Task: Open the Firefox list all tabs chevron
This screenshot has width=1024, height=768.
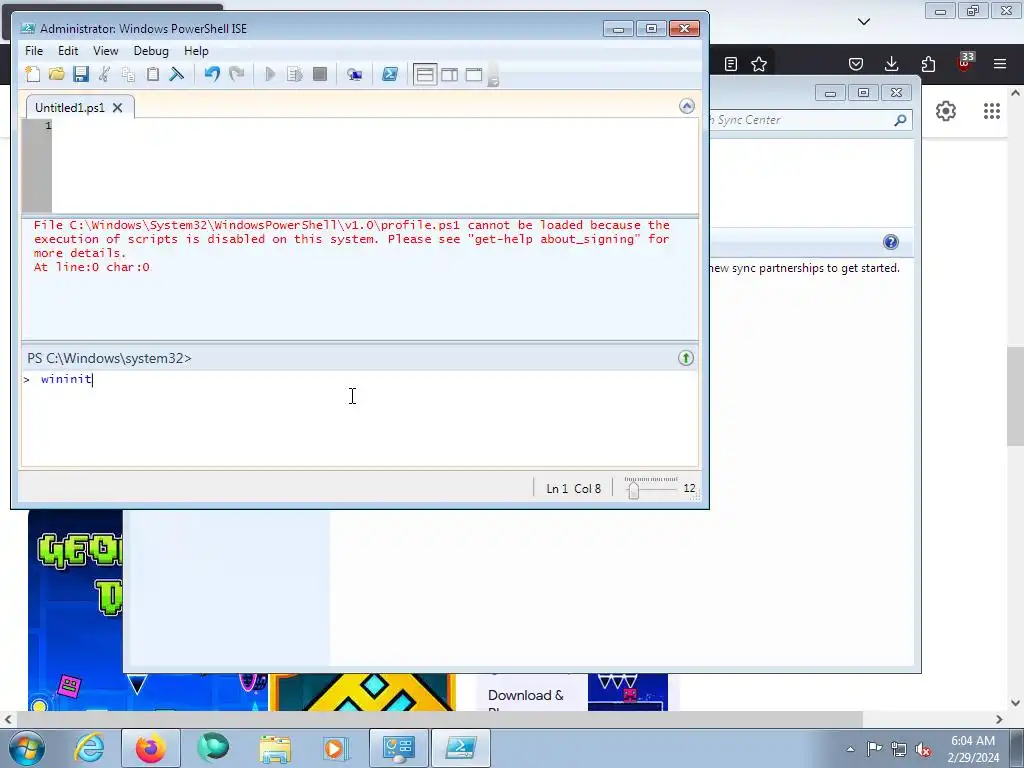Action: 864,22
